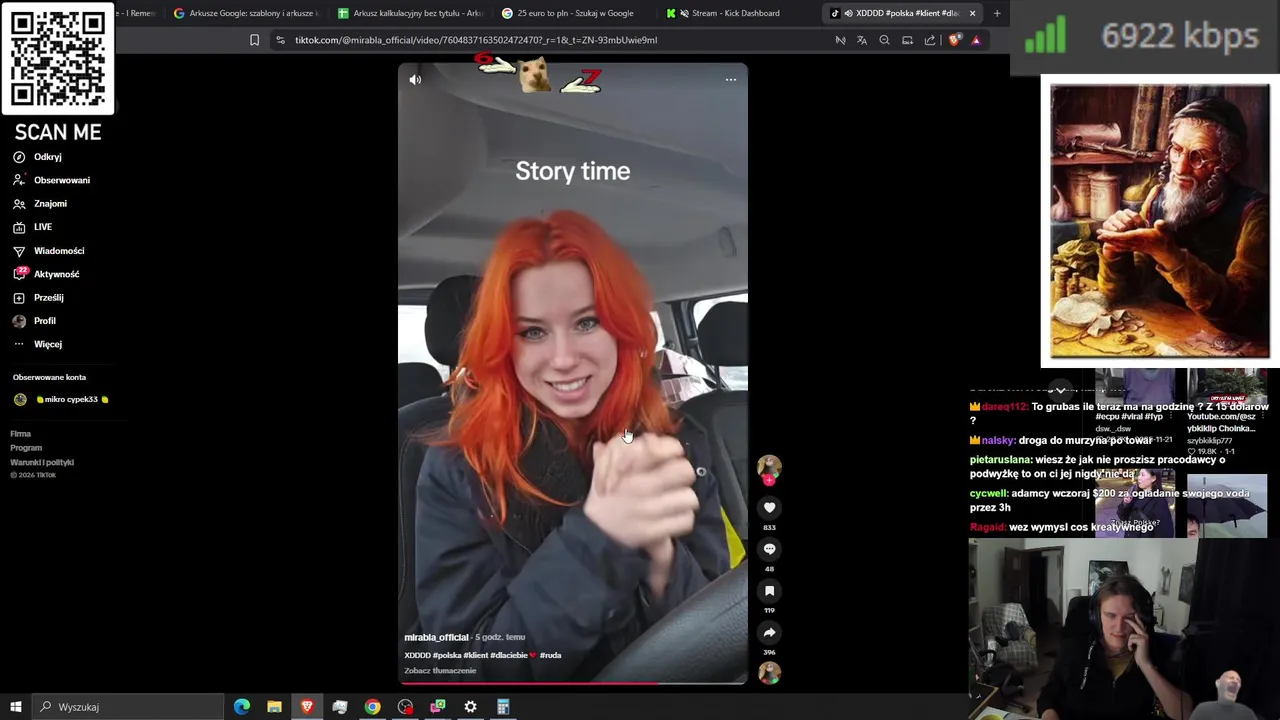Expand the Firma footer section
This screenshot has height=720, width=1280.
pos(21,434)
